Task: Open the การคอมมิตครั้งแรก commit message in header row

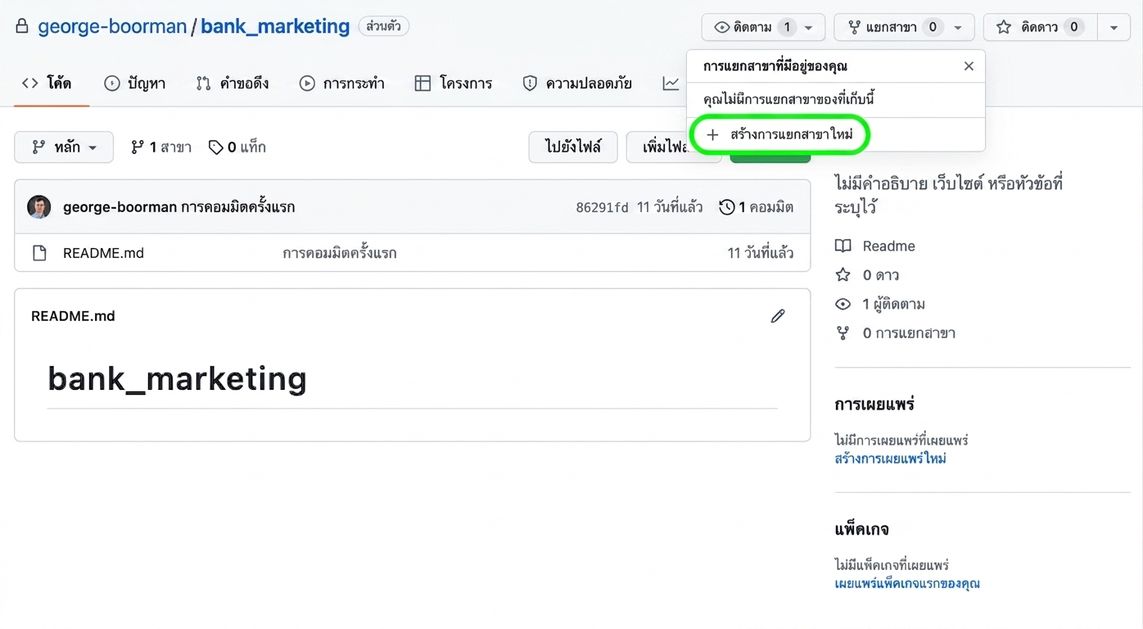Action: 238,207
